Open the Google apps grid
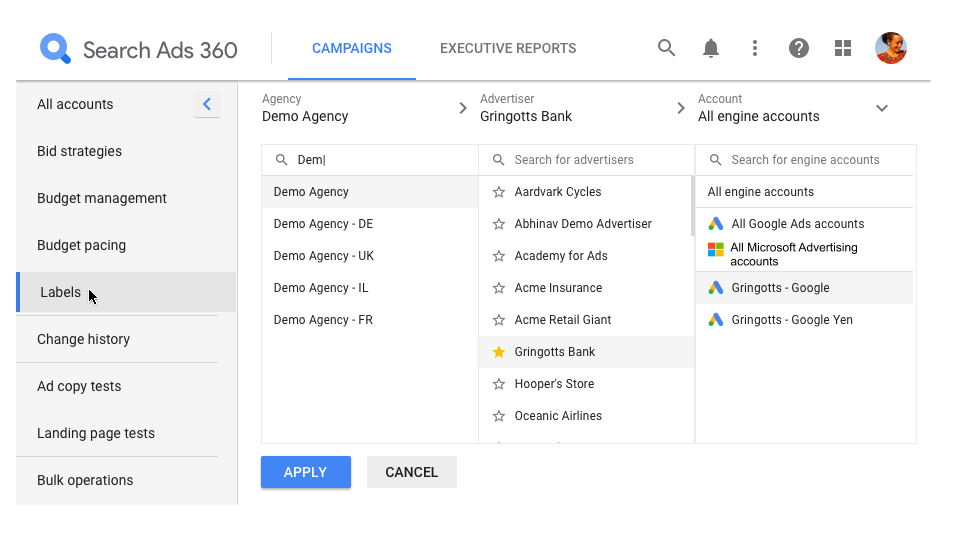 [843, 48]
